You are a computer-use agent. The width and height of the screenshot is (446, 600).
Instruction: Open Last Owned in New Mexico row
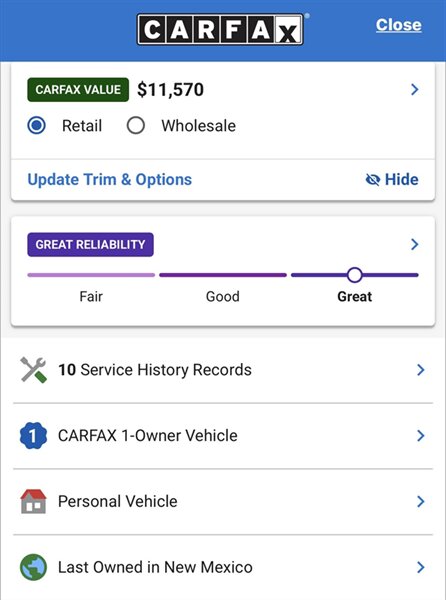(x=223, y=567)
